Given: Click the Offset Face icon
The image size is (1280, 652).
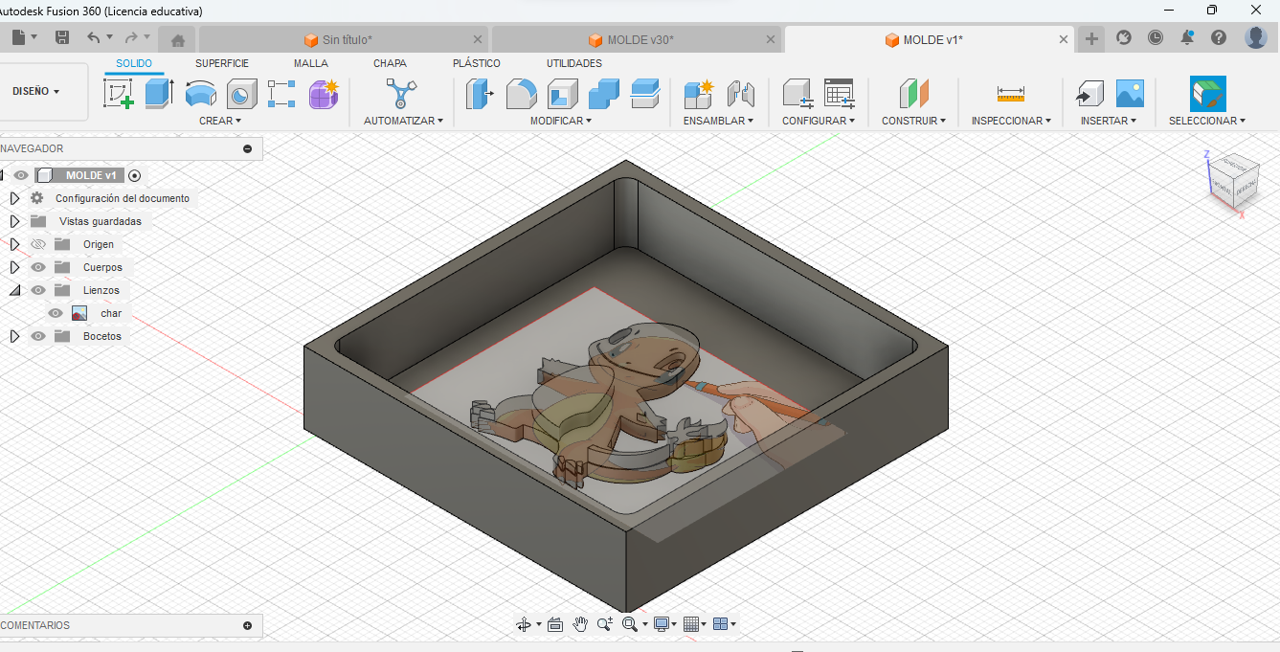Looking at the screenshot, I should tap(645, 94).
